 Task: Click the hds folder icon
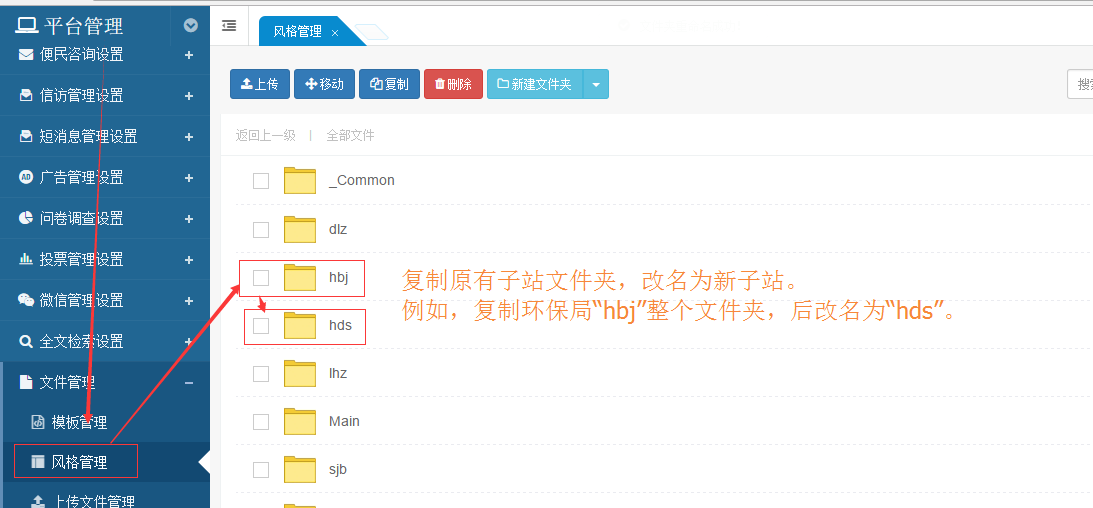[x=300, y=325]
